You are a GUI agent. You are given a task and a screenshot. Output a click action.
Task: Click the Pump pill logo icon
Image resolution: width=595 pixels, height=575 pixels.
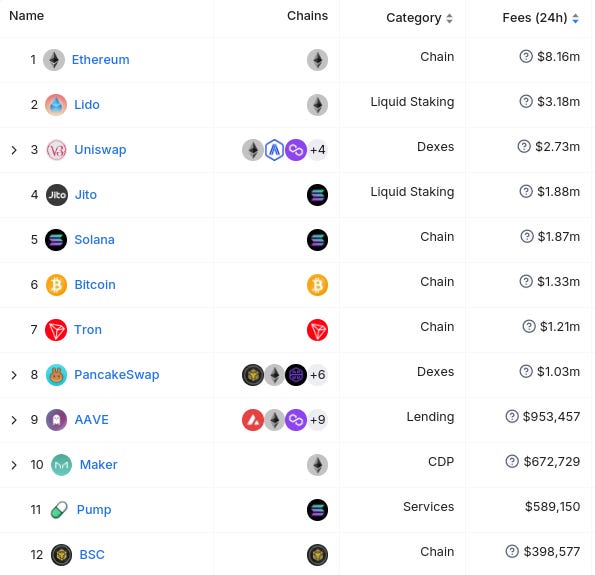tap(59, 510)
